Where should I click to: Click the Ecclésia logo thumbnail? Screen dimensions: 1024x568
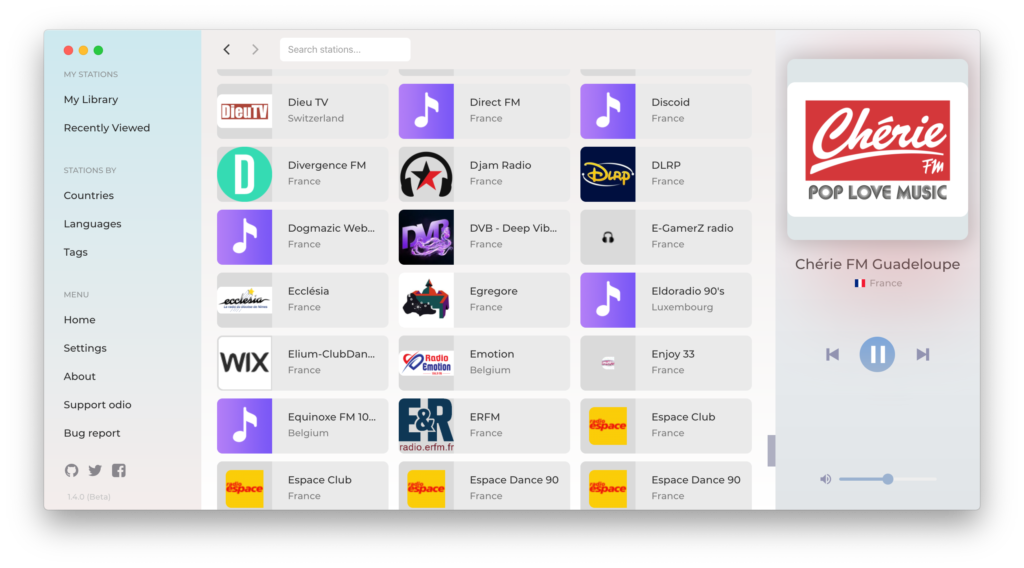coord(244,300)
